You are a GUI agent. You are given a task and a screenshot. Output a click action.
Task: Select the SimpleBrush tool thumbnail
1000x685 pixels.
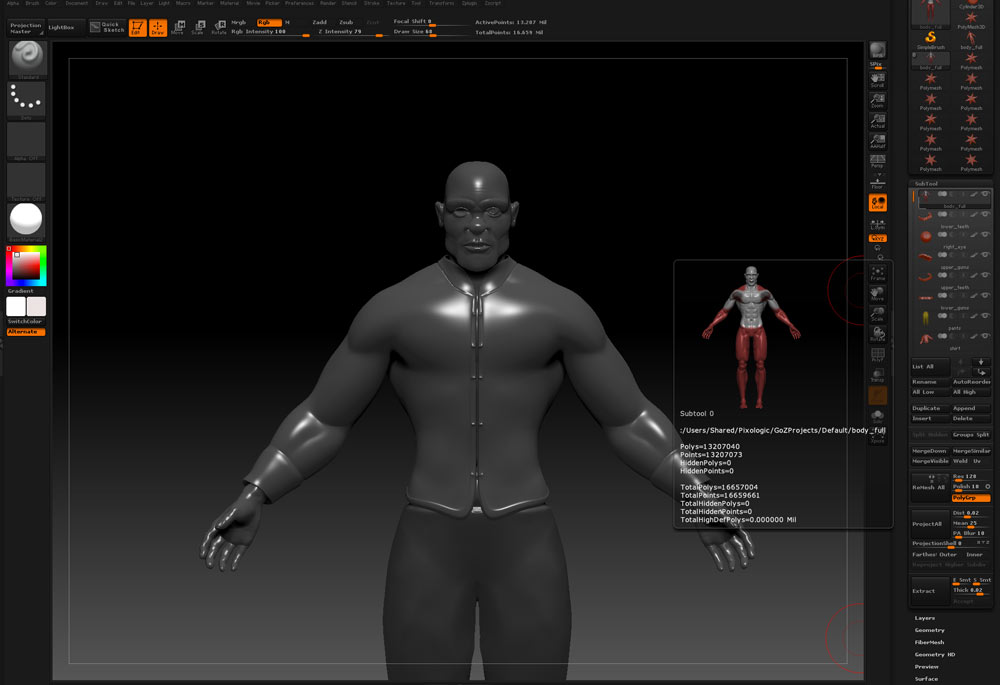click(930, 40)
